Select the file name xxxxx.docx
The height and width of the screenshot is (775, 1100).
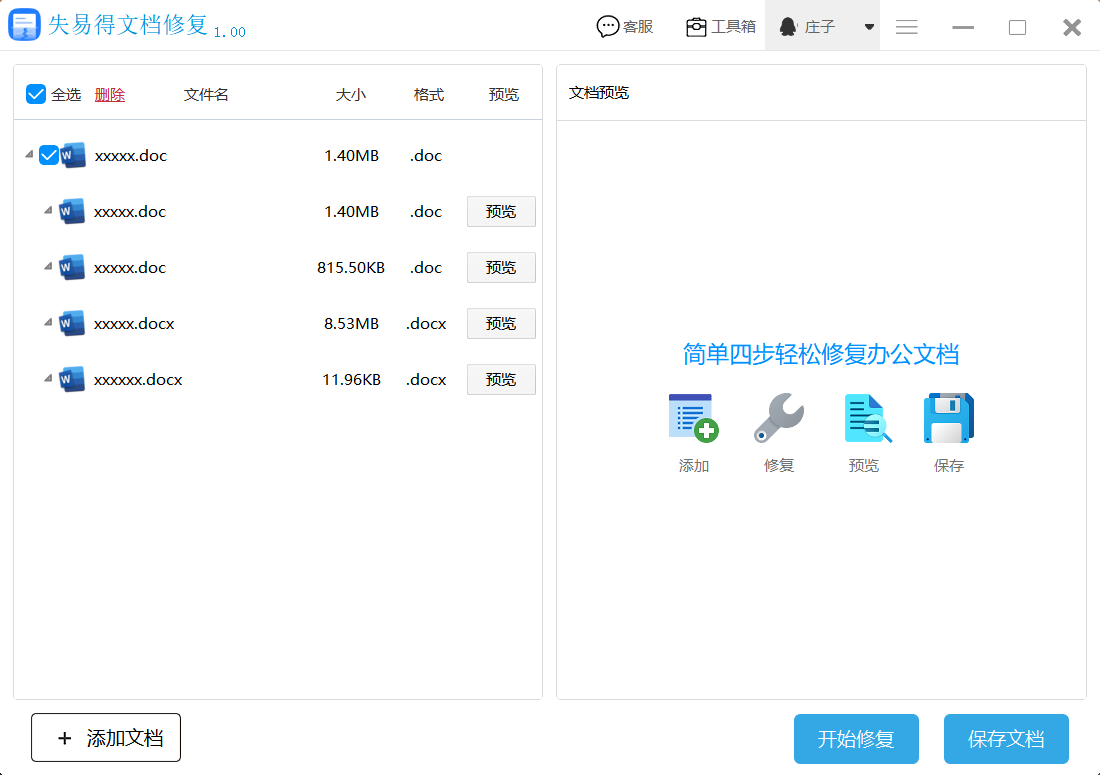click(x=134, y=323)
